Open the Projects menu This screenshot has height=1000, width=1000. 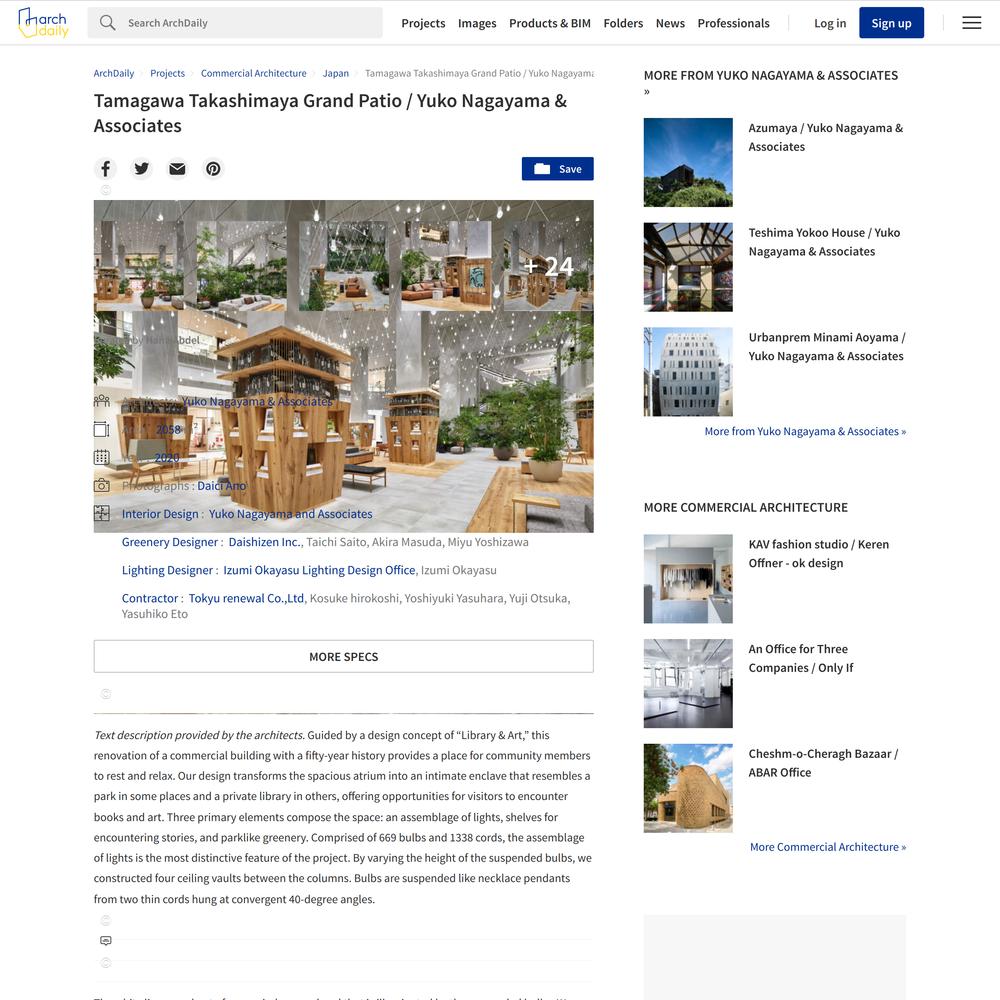click(x=423, y=23)
